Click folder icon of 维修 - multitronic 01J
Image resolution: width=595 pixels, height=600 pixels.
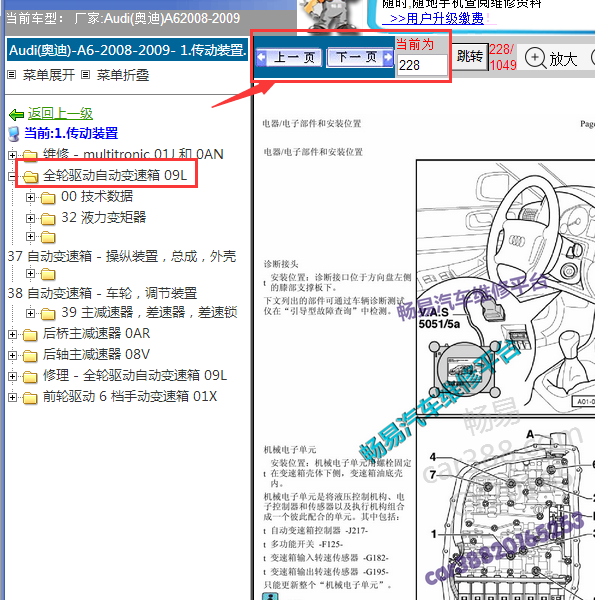point(30,155)
